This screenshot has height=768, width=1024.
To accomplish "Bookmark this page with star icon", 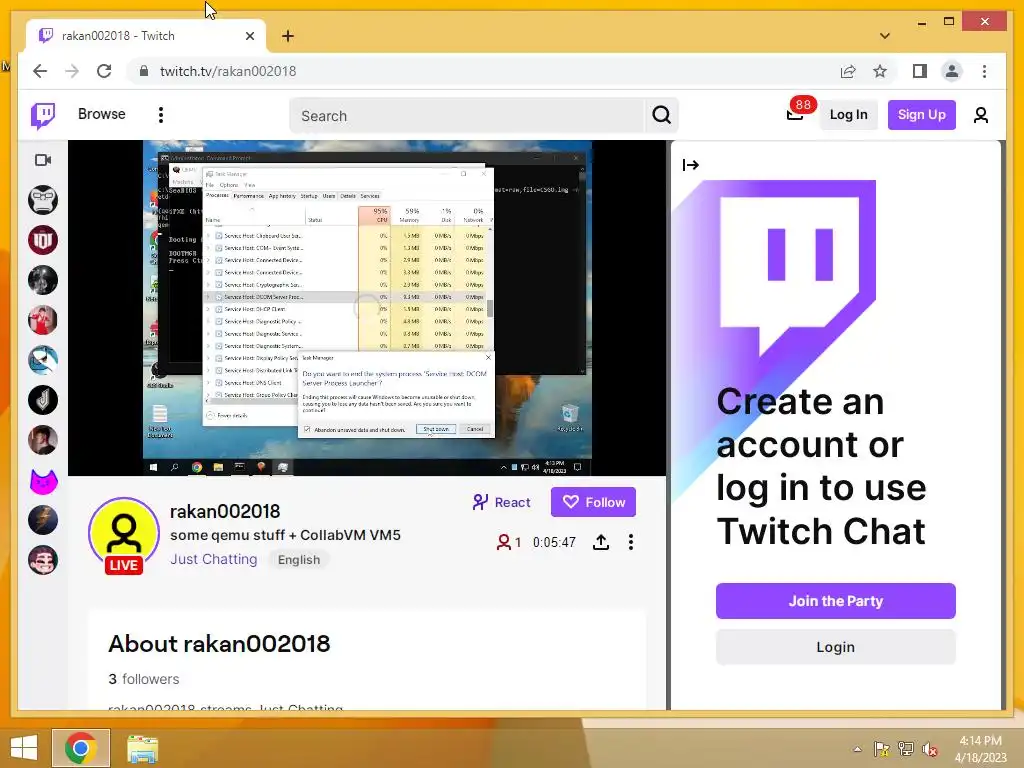I will coord(880,71).
